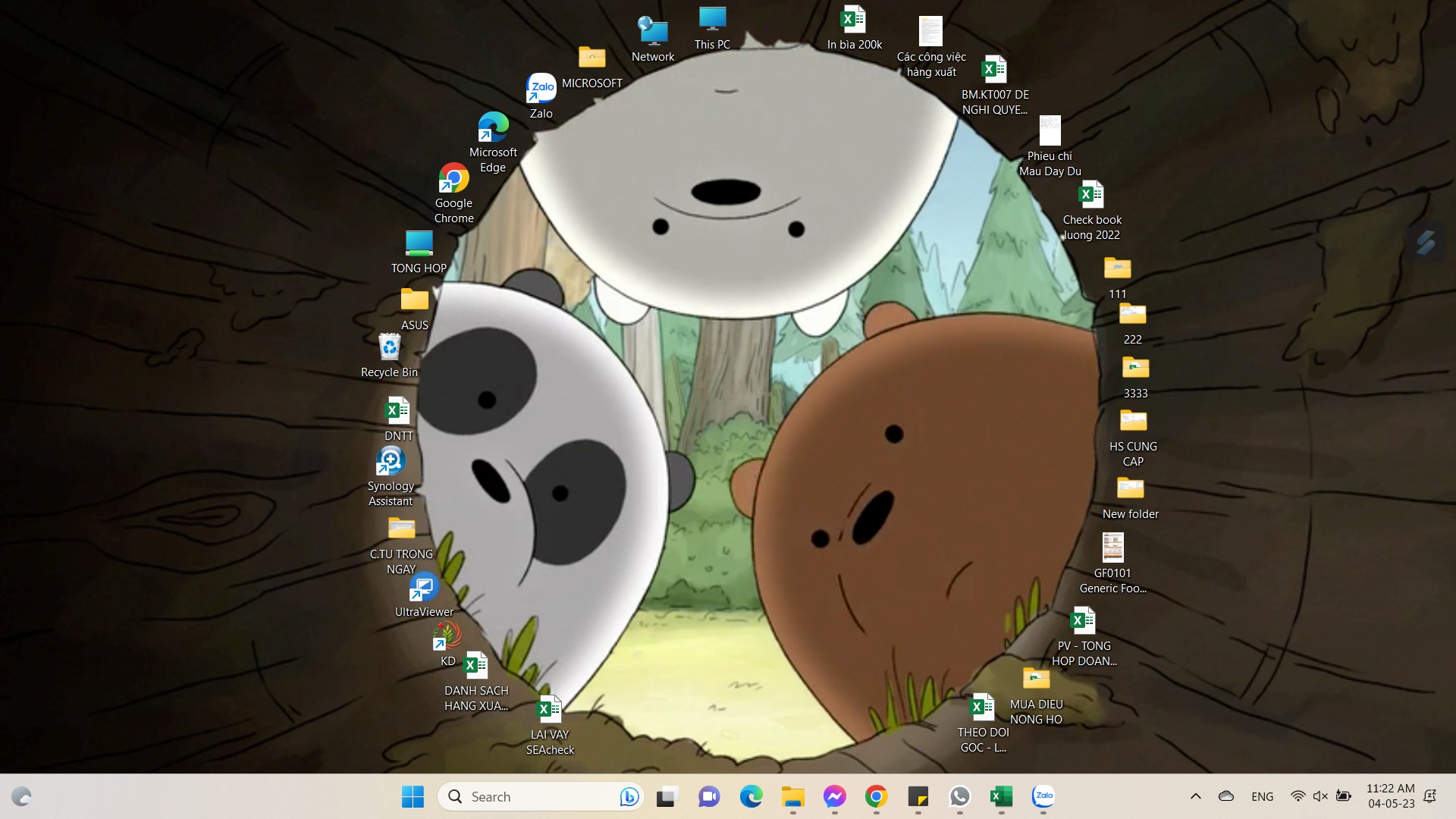Show hidden system tray icons

point(1196,796)
